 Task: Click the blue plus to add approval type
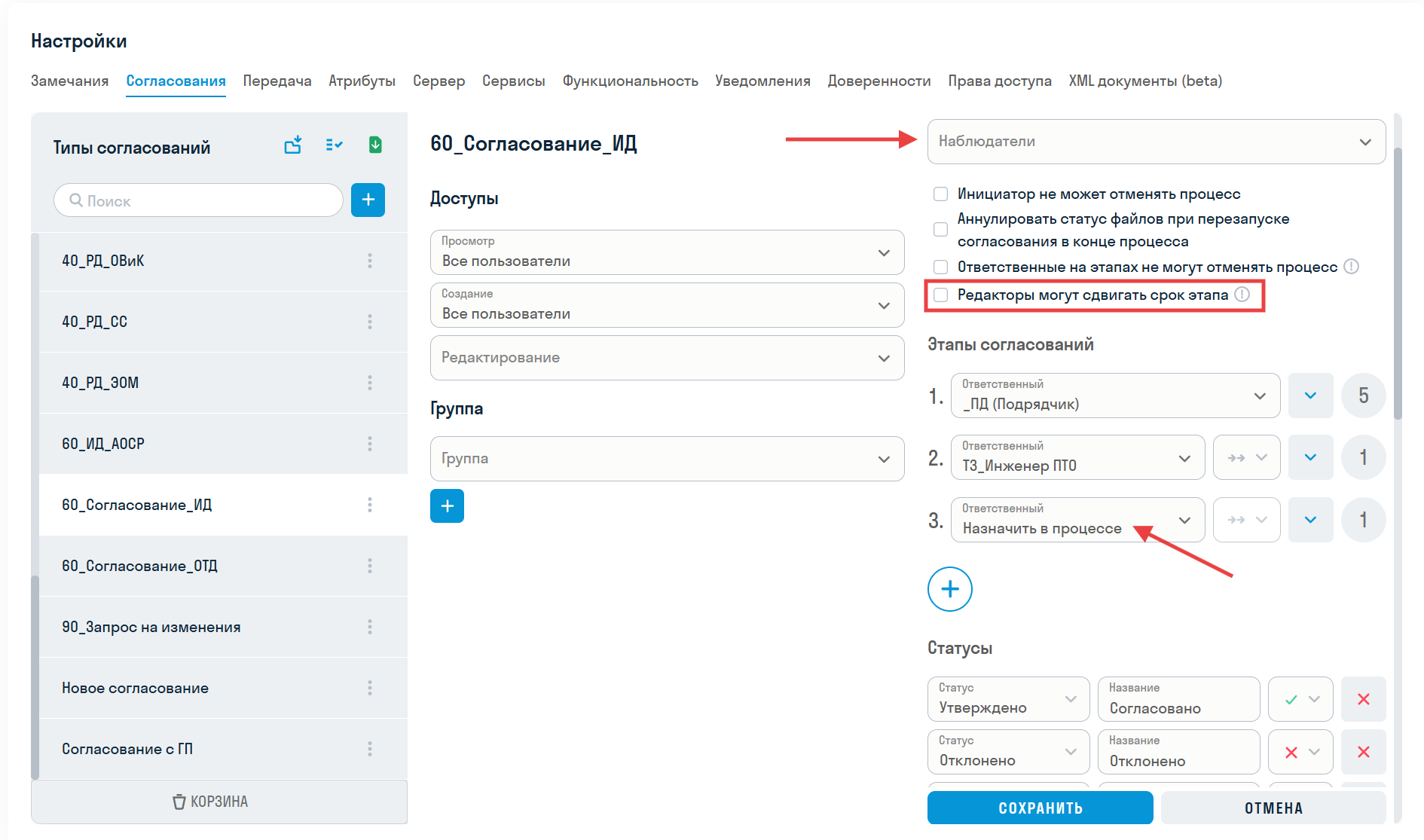pos(368,200)
